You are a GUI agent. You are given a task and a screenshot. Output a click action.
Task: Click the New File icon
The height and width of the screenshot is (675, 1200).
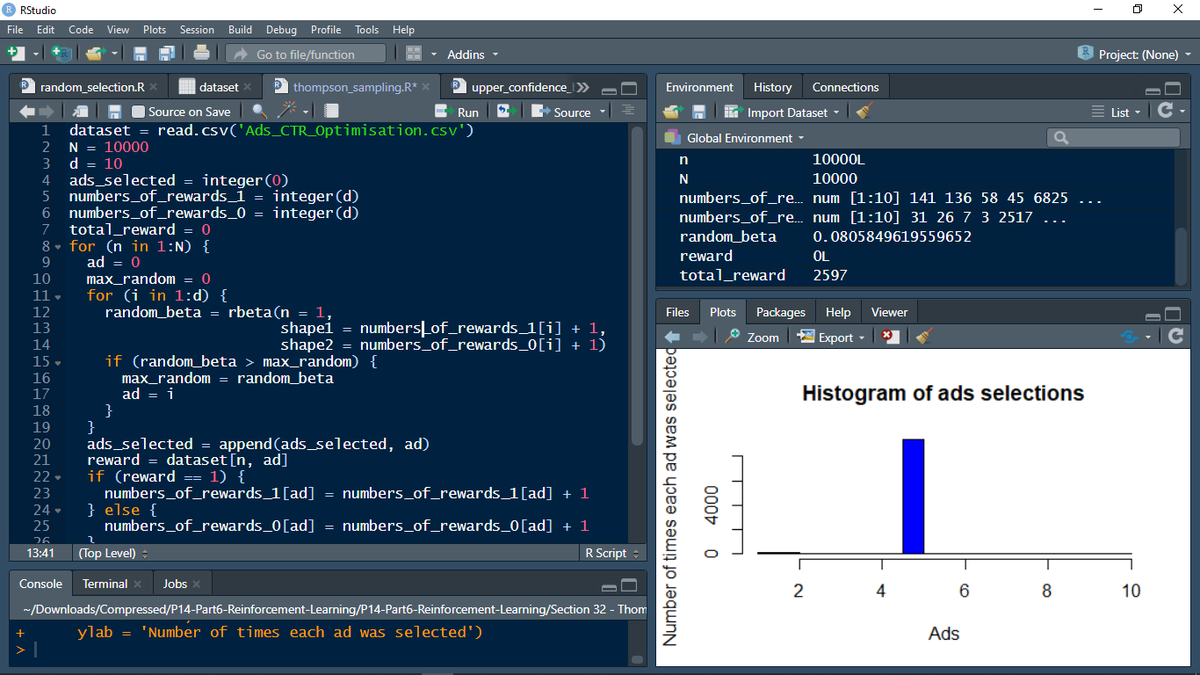17,54
